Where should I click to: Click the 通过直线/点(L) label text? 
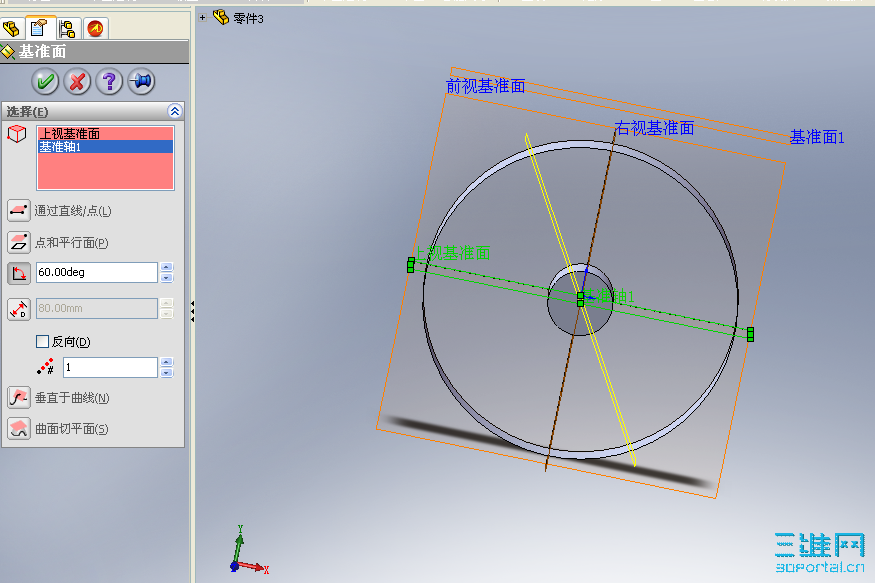(x=73, y=211)
